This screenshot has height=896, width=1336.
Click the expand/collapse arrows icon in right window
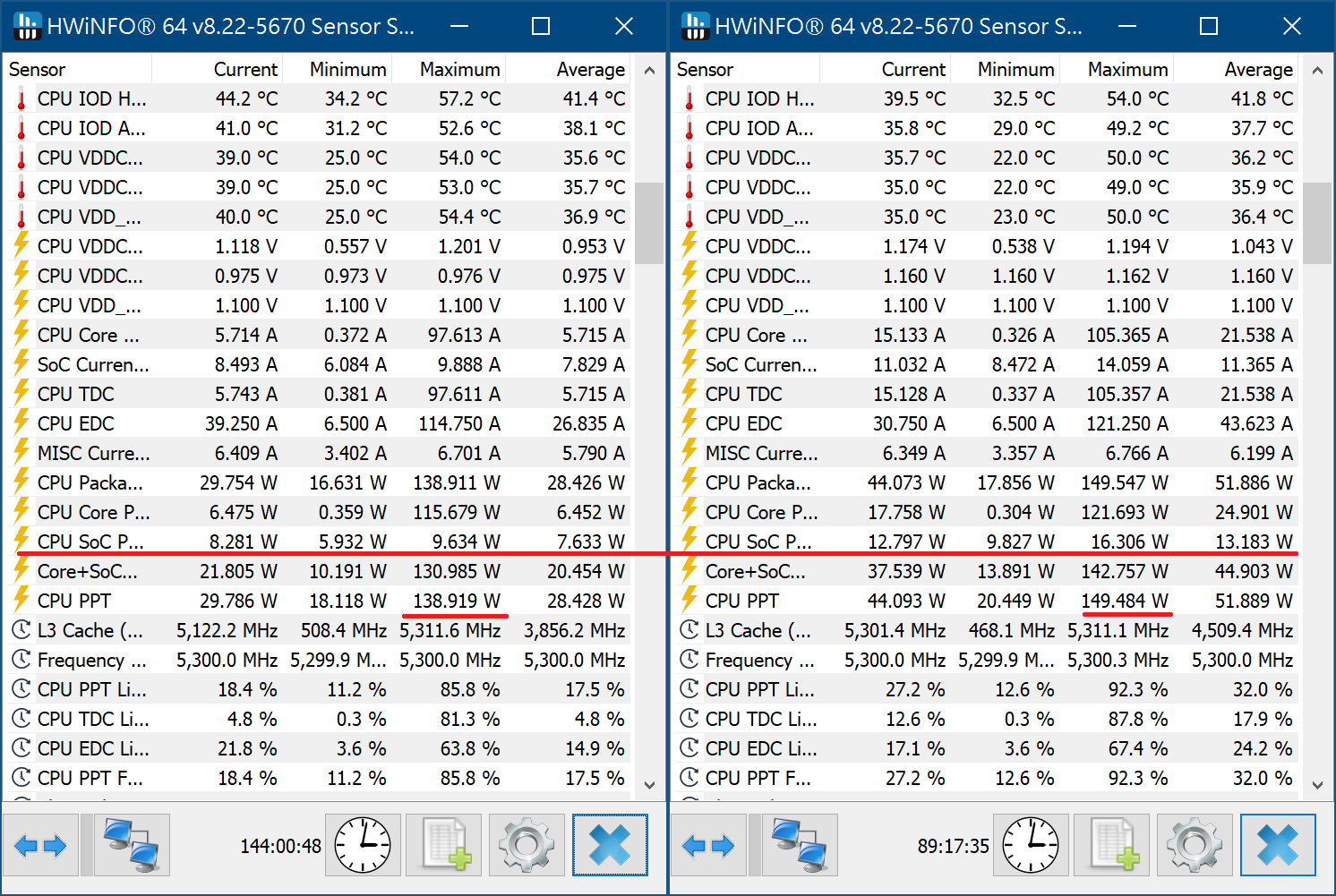(x=708, y=845)
